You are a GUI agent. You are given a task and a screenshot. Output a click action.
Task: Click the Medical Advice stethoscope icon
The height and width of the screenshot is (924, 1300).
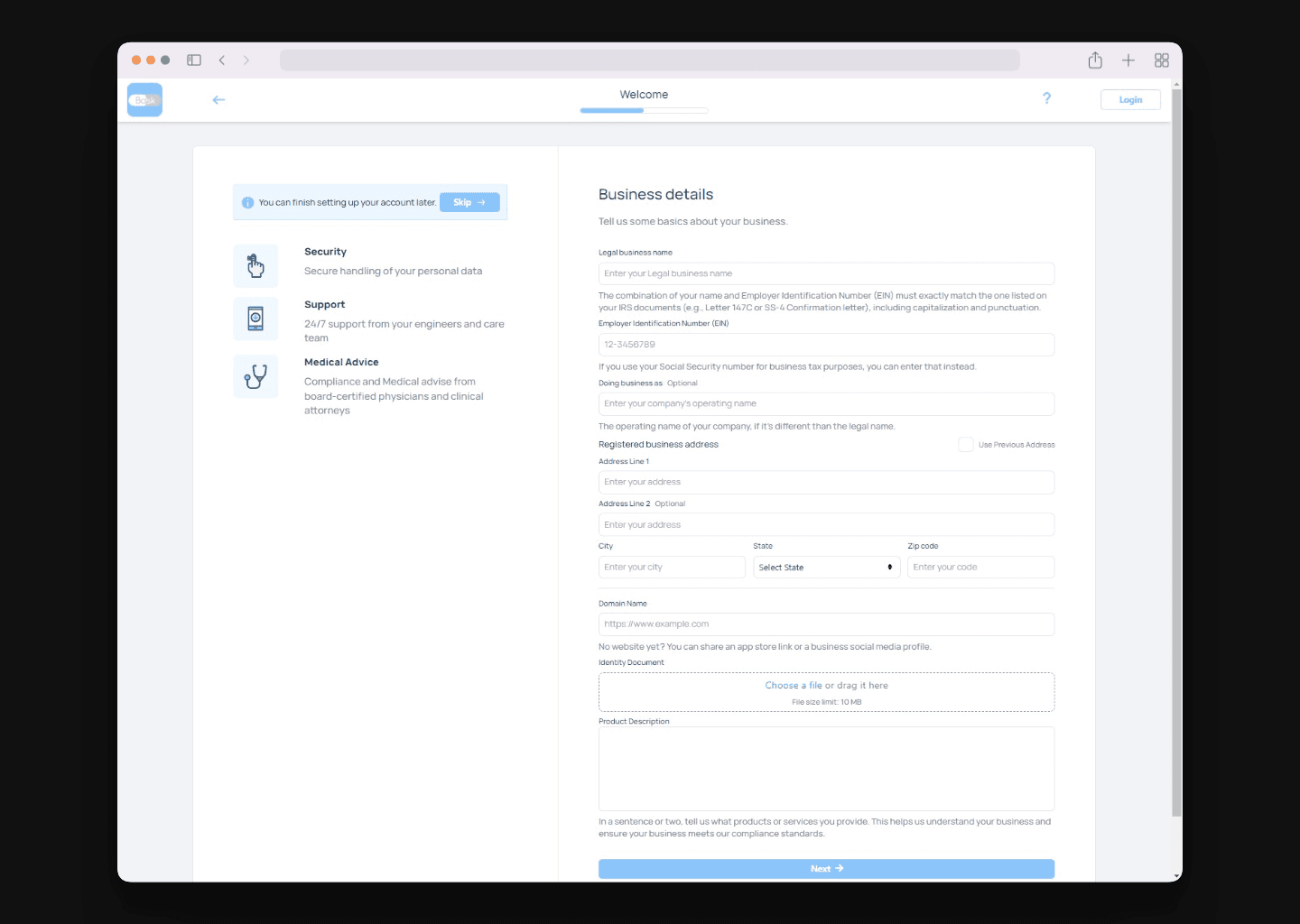point(255,376)
